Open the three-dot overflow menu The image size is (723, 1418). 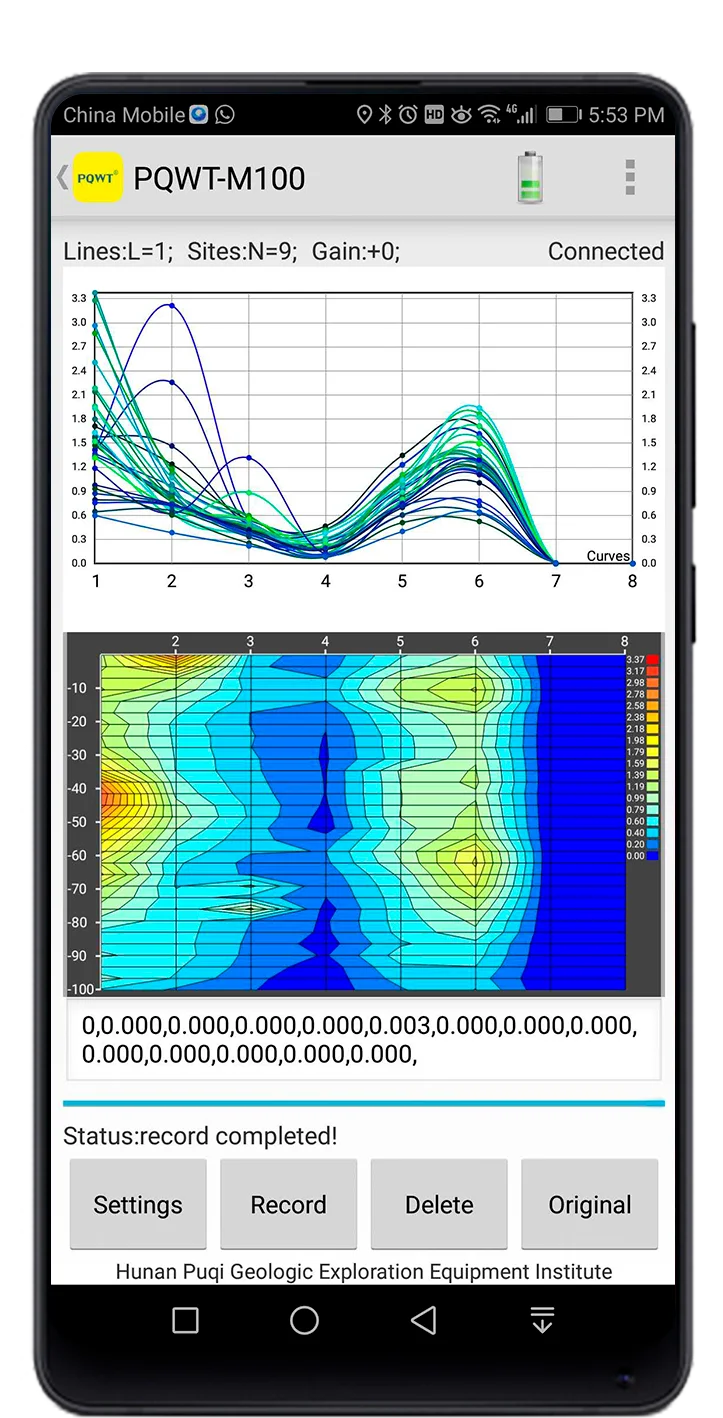(x=629, y=177)
